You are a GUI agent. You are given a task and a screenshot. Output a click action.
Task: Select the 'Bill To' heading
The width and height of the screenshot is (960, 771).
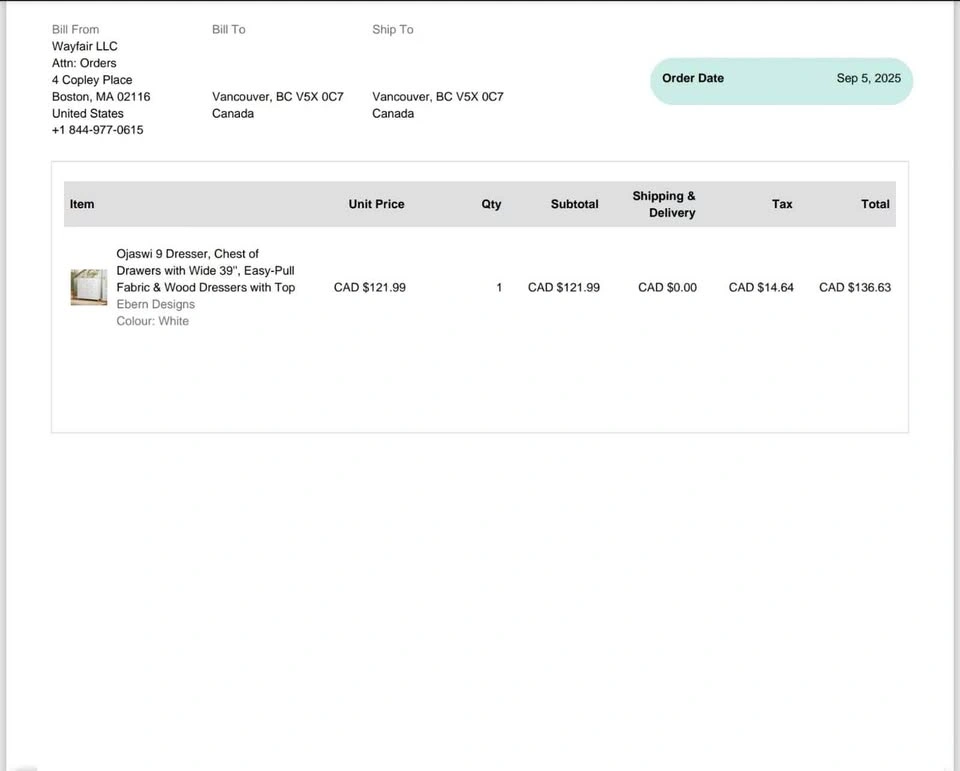pos(228,29)
